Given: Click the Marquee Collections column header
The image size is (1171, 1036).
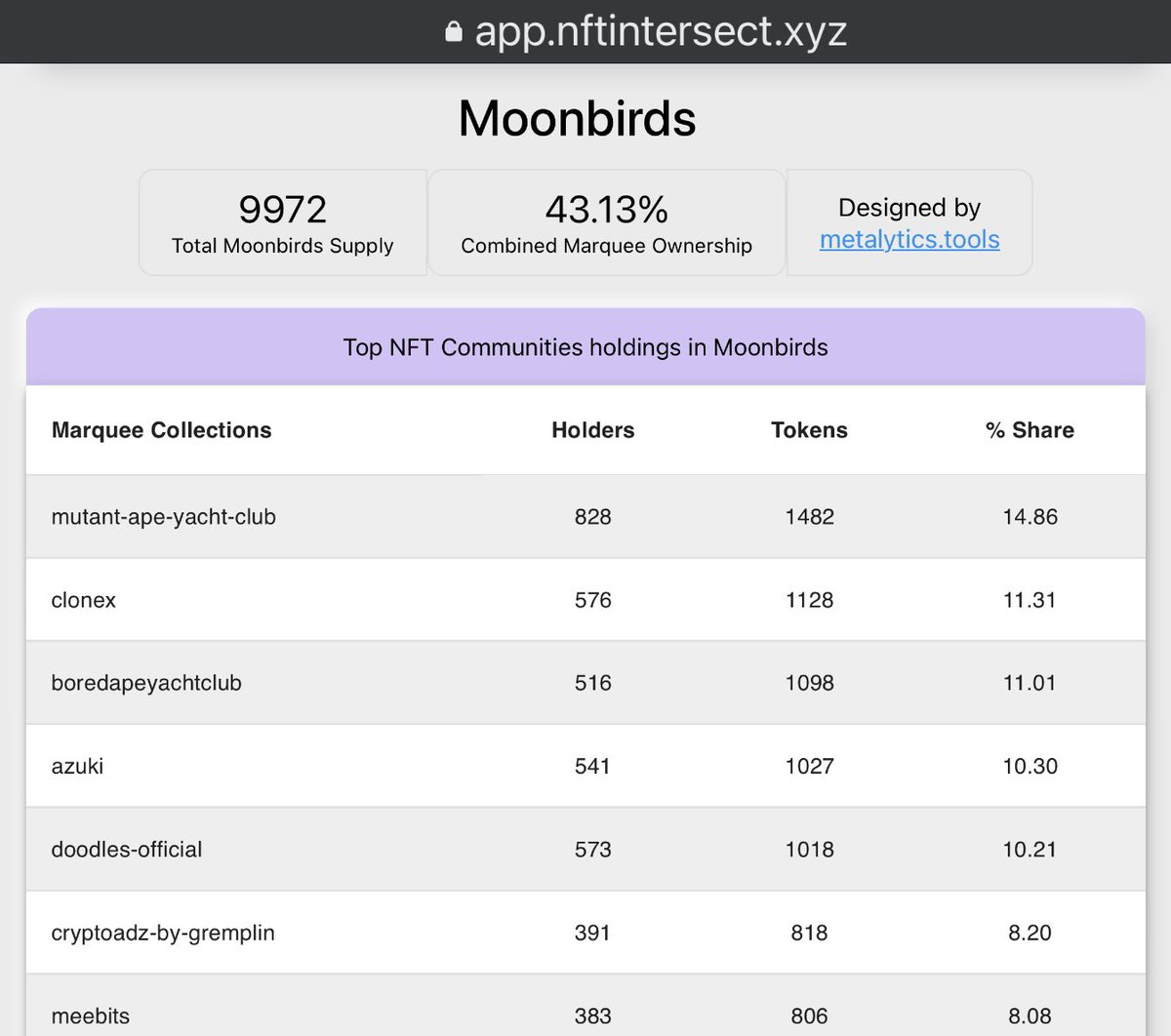Looking at the screenshot, I should 162,430.
